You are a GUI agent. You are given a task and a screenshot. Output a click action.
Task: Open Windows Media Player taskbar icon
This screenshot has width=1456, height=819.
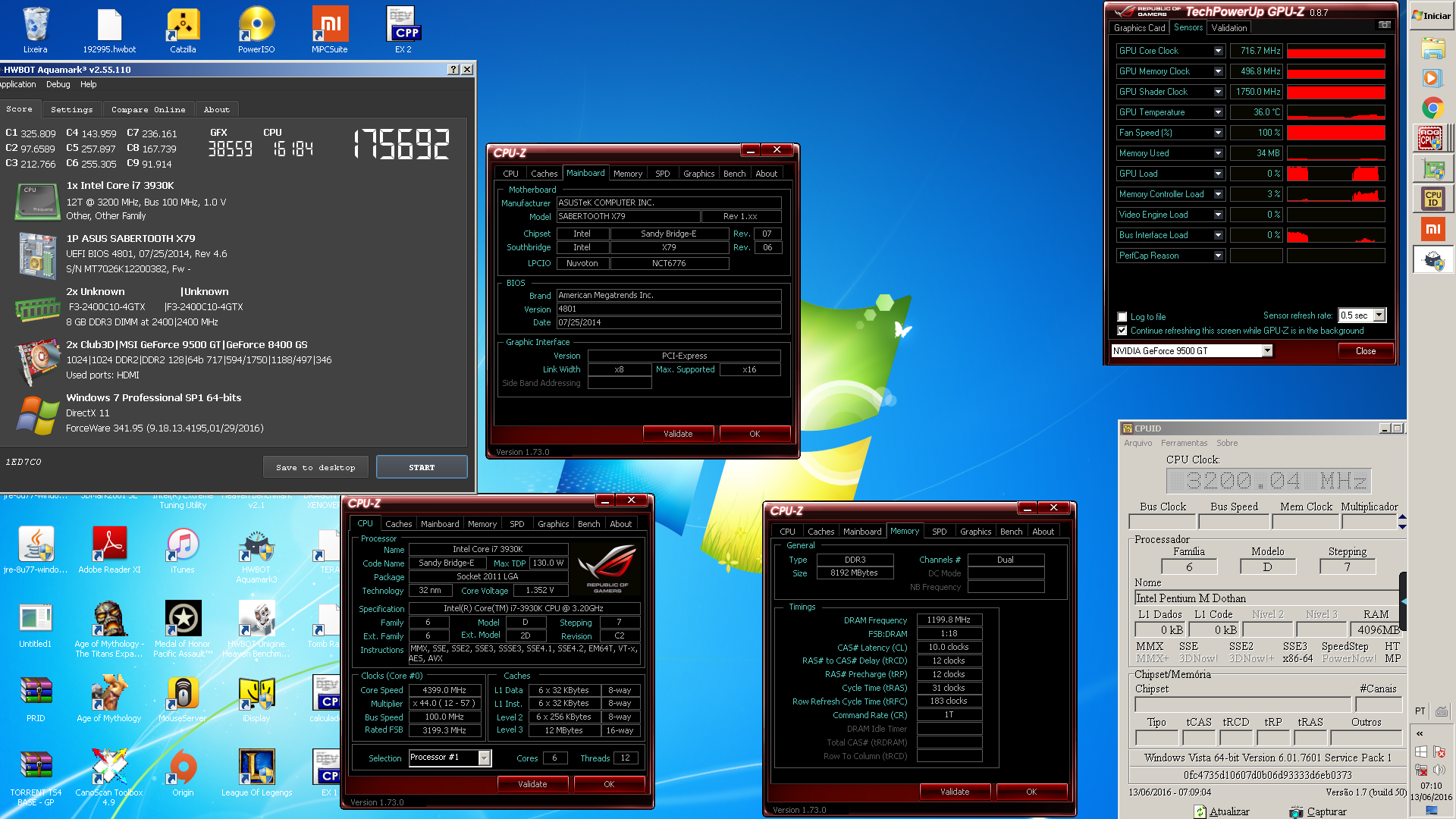[x=1432, y=78]
